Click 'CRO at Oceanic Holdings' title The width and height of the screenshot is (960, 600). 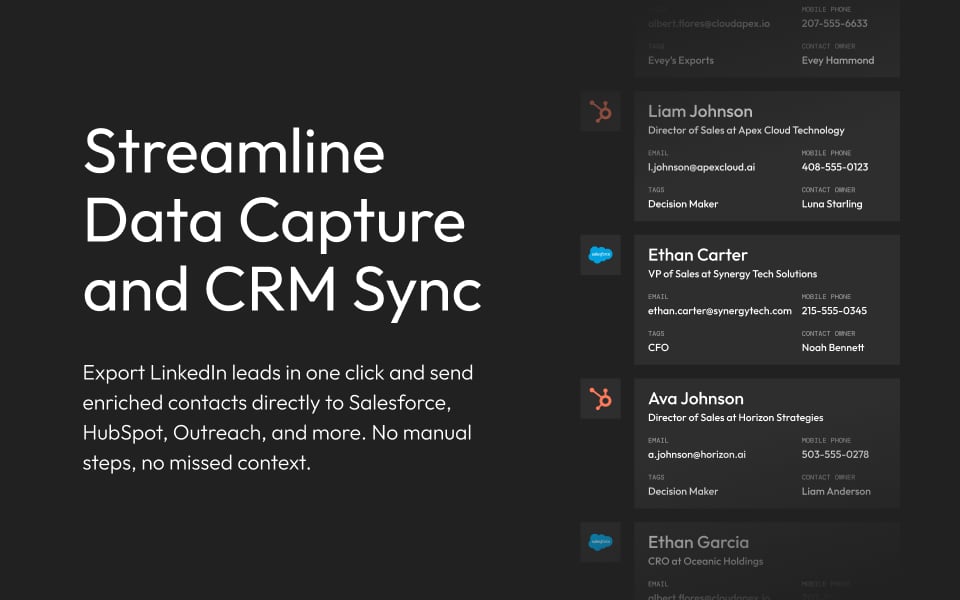(705, 561)
